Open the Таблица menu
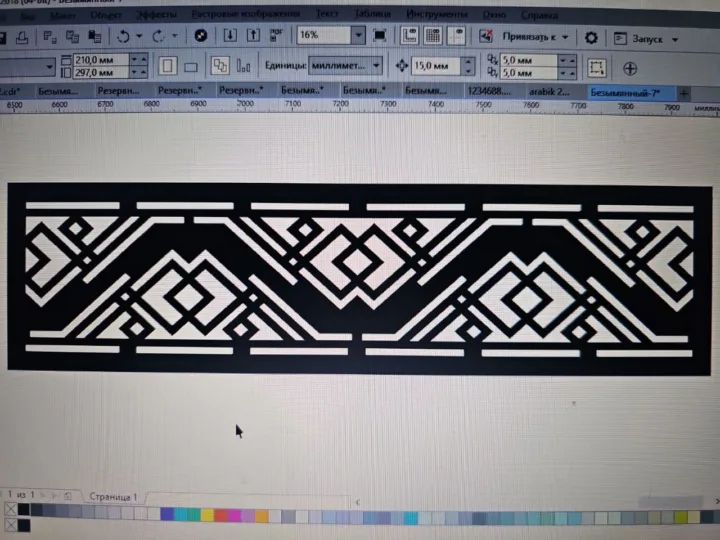720x540 pixels. [x=372, y=14]
